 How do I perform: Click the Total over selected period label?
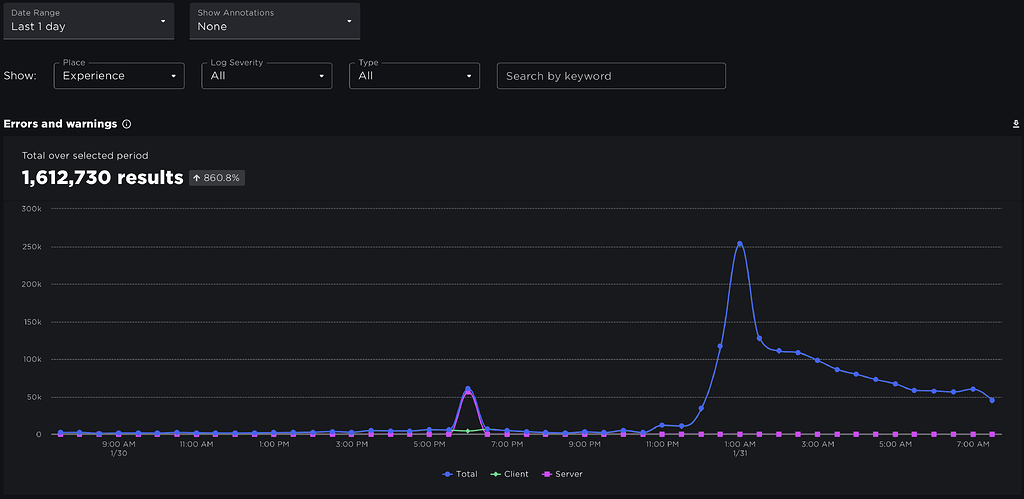85,155
